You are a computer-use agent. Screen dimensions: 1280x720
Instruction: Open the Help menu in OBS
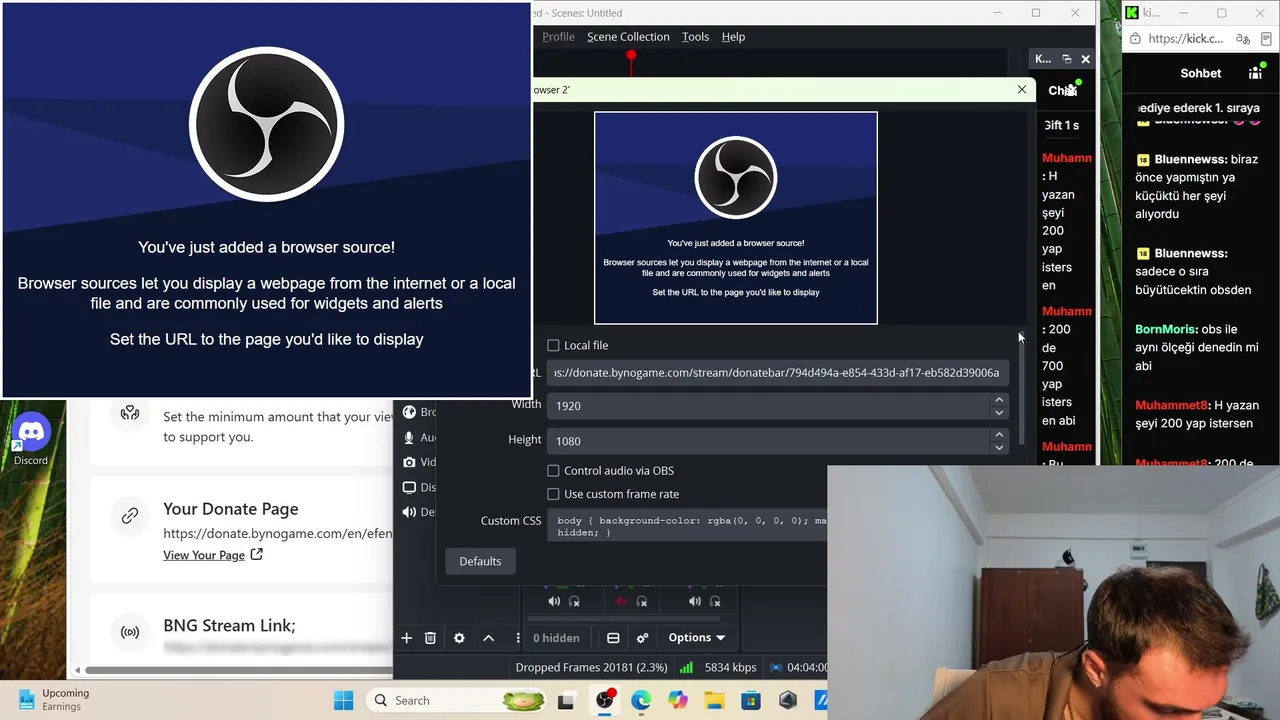pos(733,37)
